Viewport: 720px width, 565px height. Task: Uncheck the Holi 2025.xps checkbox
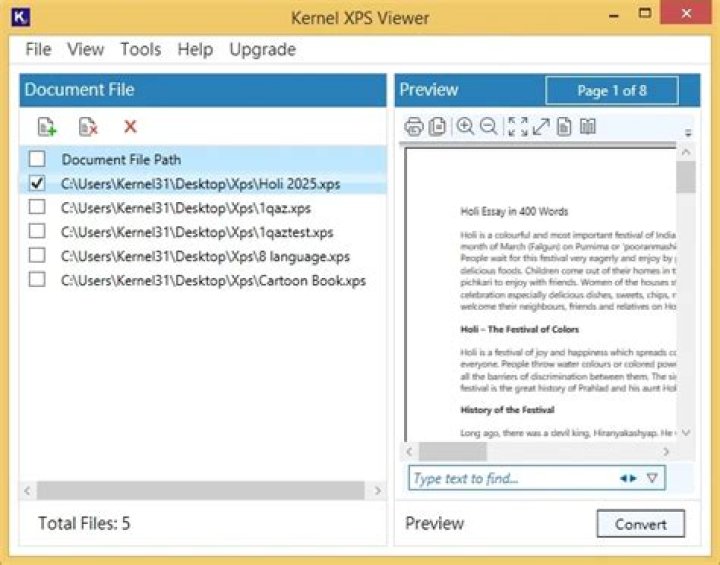click(x=37, y=183)
